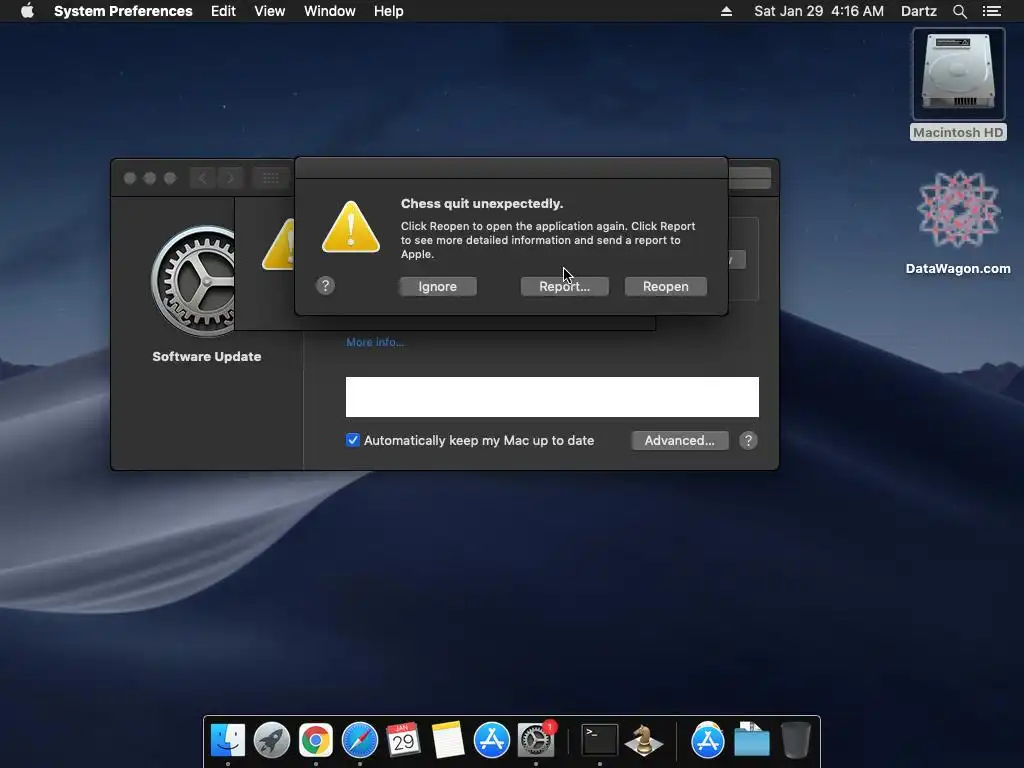Open Notification Center list icon
Image resolution: width=1024 pixels, height=768 pixels.
tap(991, 11)
